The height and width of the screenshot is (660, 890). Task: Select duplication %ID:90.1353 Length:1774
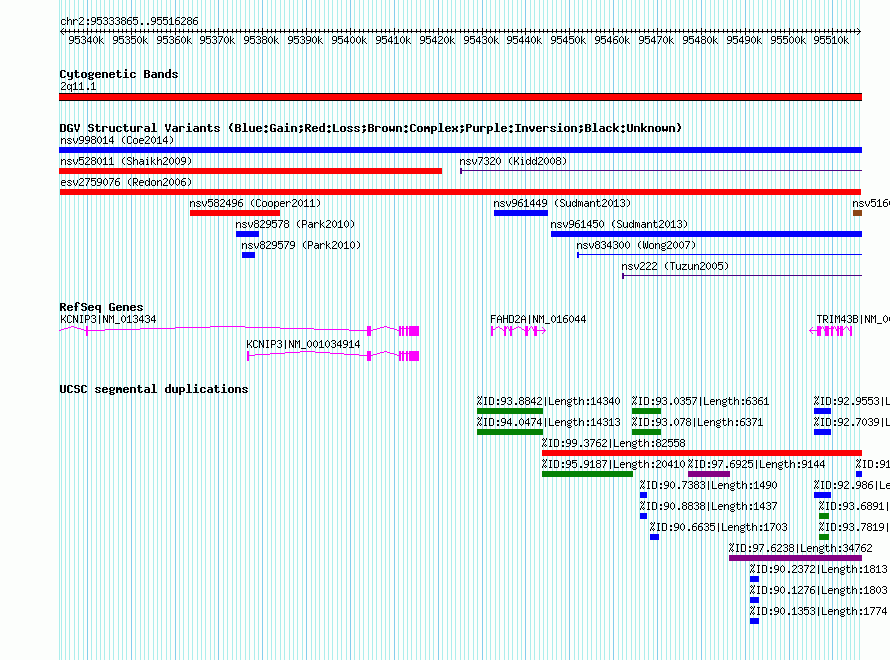pos(818,611)
